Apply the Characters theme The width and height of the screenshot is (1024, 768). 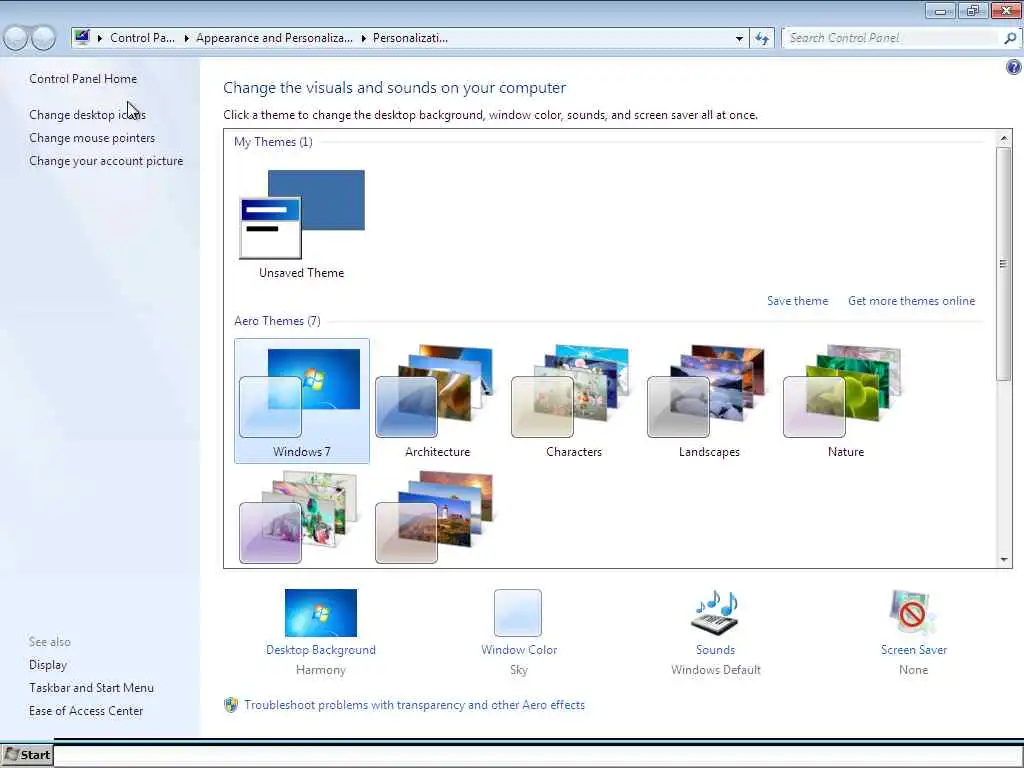pyautogui.click(x=573, y=400)
